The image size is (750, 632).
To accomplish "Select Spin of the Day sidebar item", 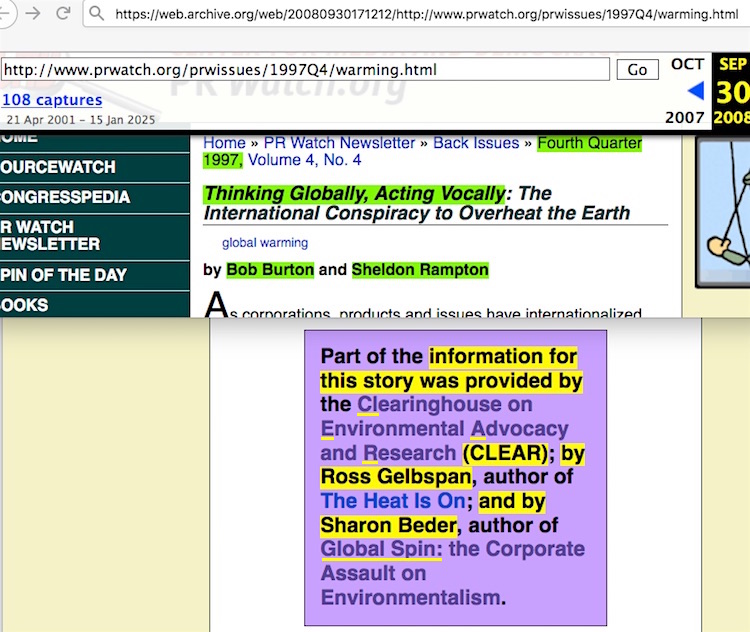I will pyautogui.click(x=64, y=275).
